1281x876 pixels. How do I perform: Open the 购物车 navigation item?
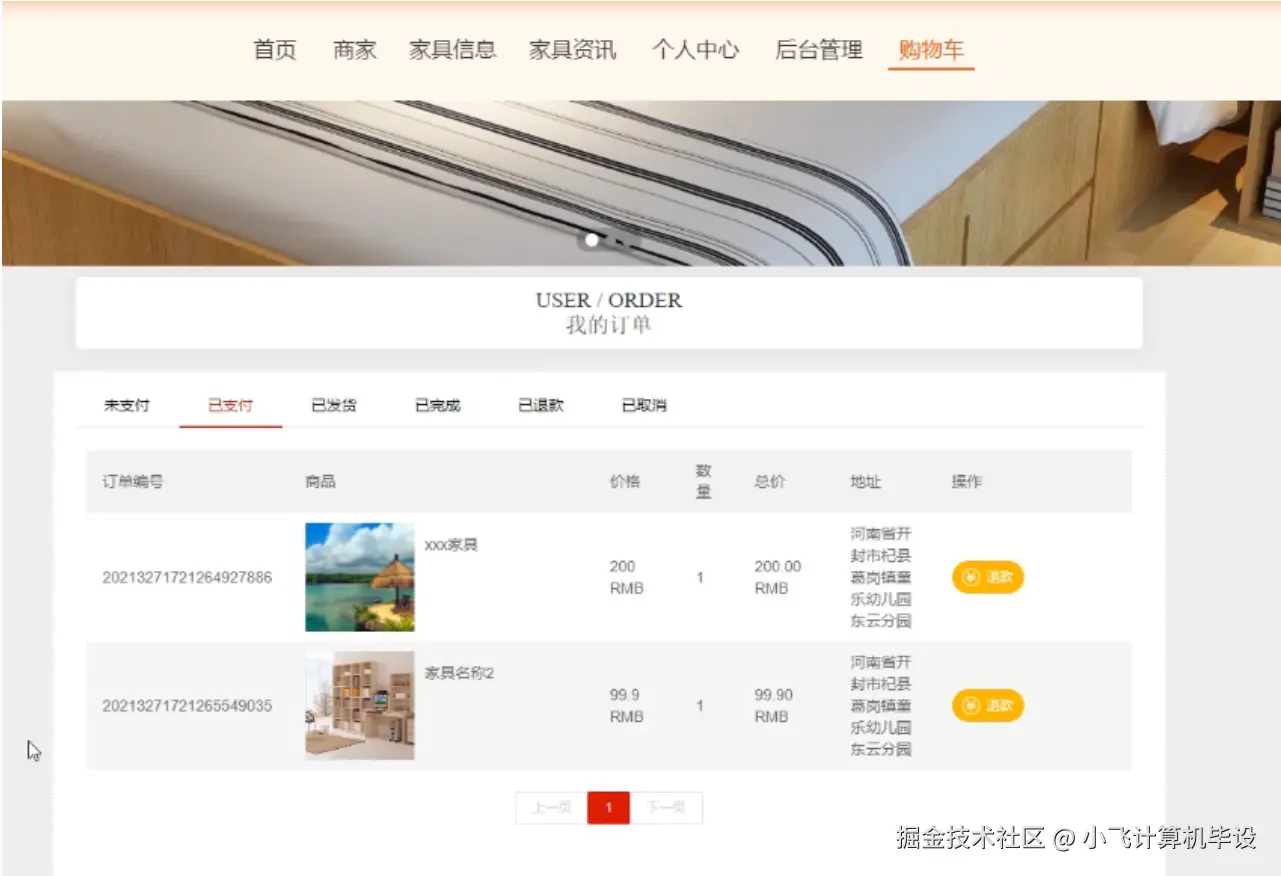(930, 50)
